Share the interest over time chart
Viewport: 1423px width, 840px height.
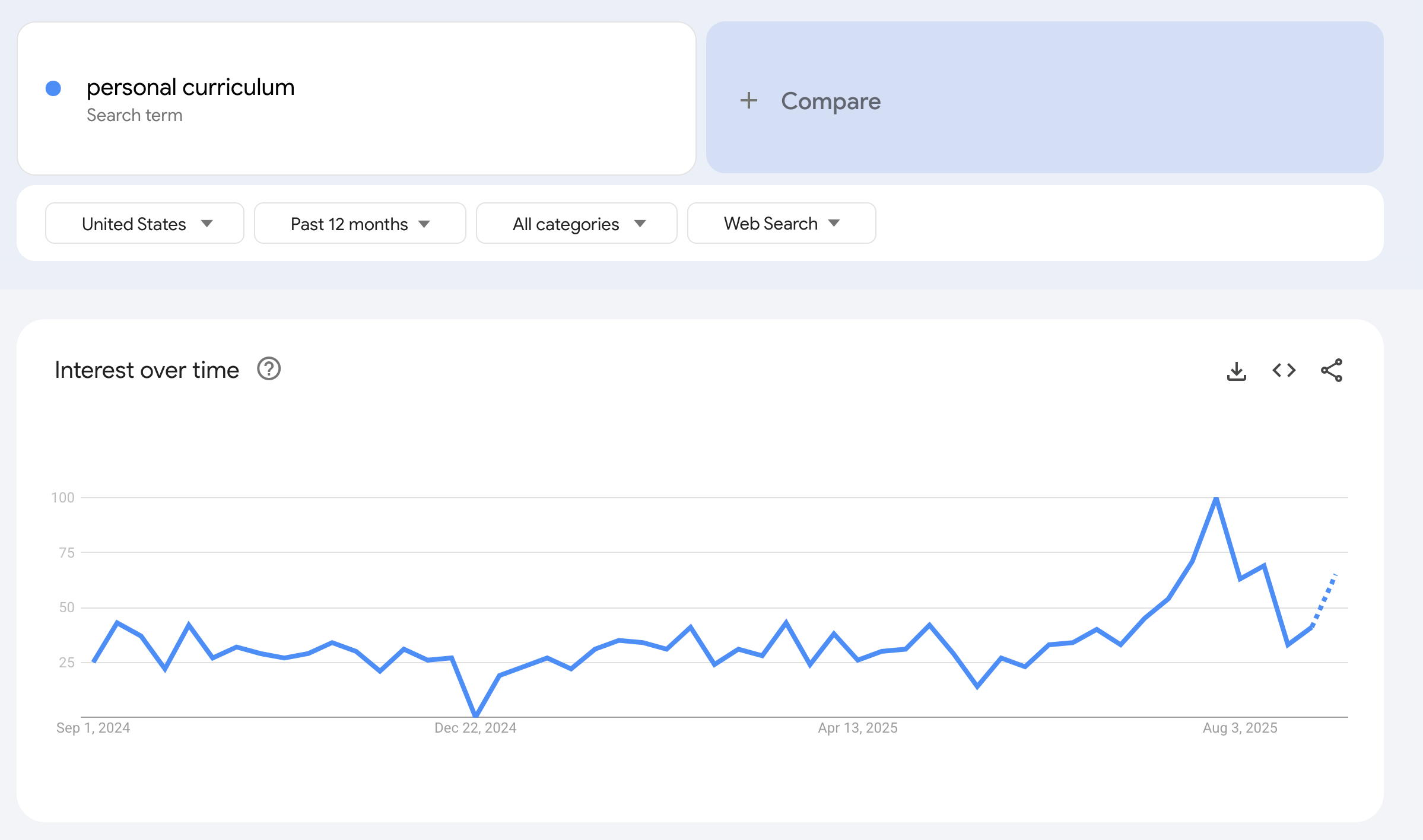coord(1331,371)
